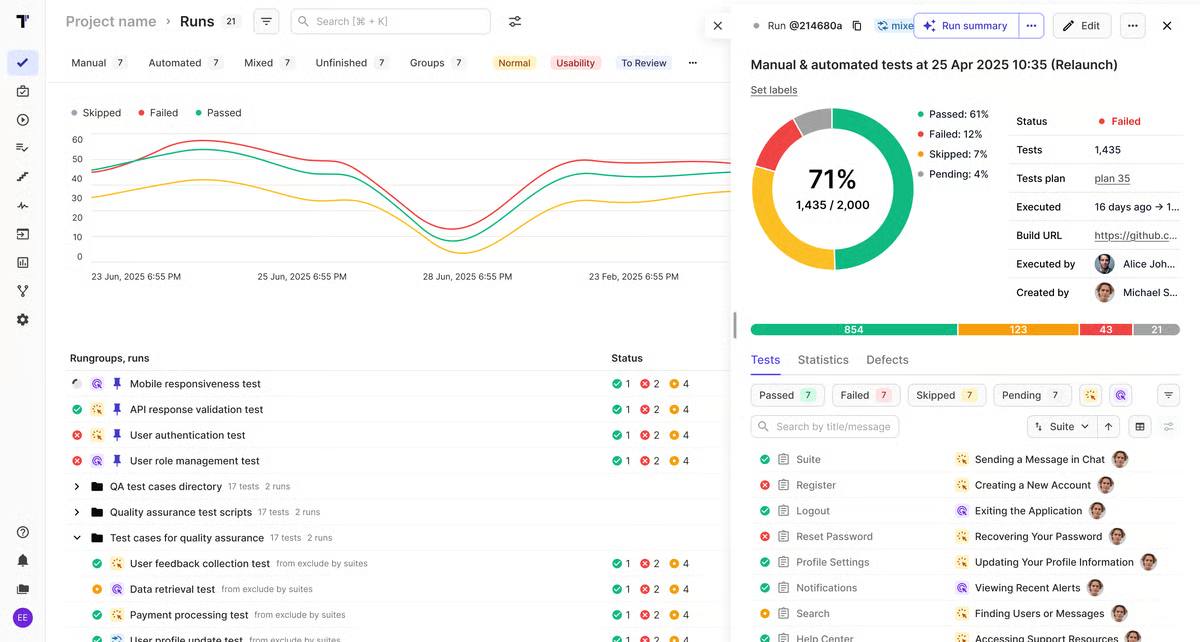Viewport: 1200px width, 642px height.
Task: Open the Suite sort dropdown
Action: coord(1061,426)
